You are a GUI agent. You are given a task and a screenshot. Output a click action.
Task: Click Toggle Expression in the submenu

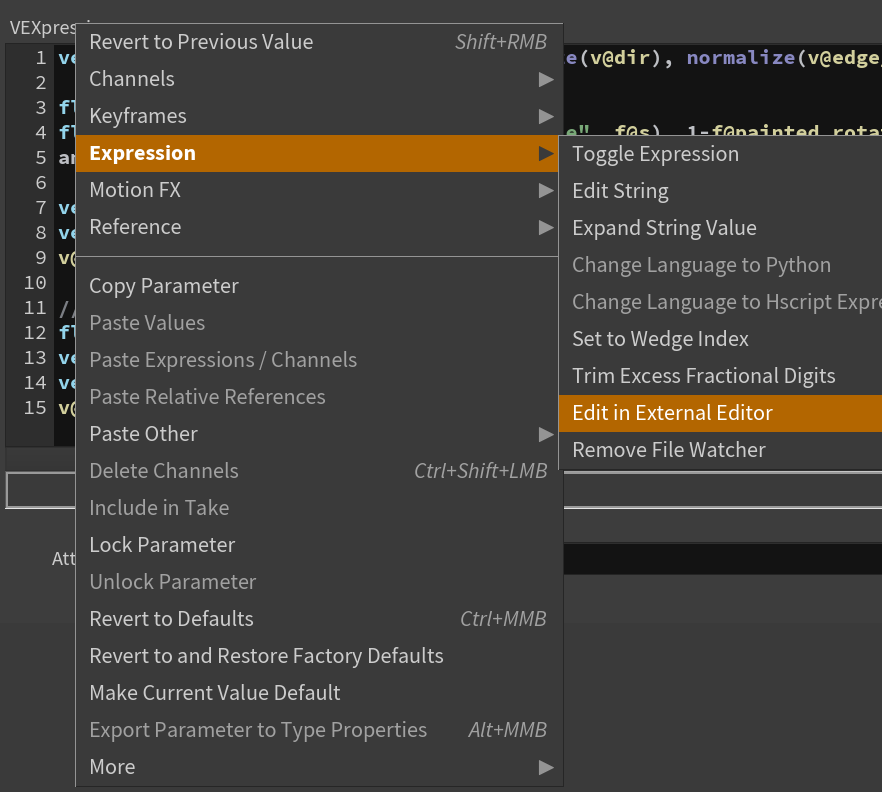(721, 155)
